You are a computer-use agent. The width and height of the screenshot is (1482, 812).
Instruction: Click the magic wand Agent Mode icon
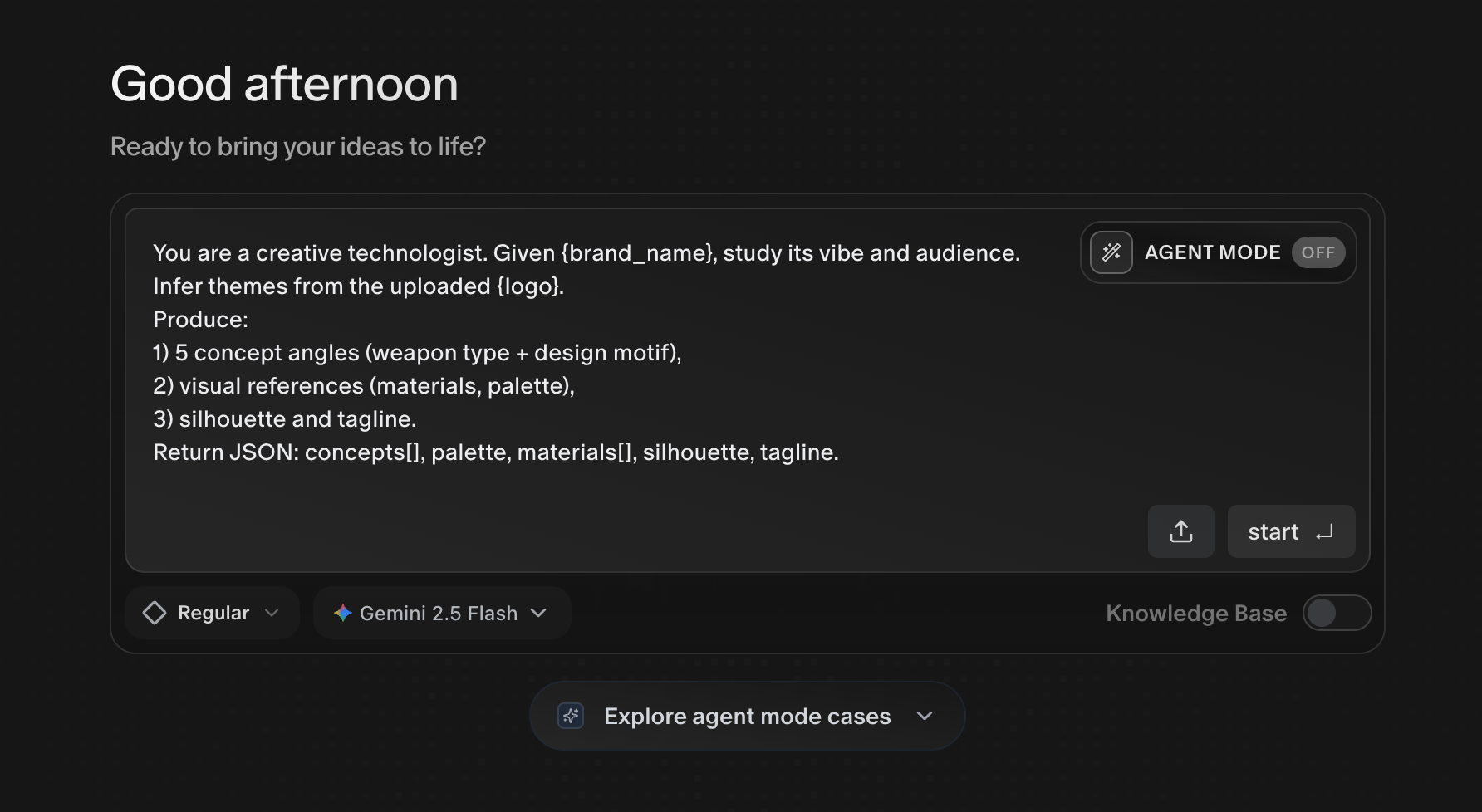[x=1111, y=252]
